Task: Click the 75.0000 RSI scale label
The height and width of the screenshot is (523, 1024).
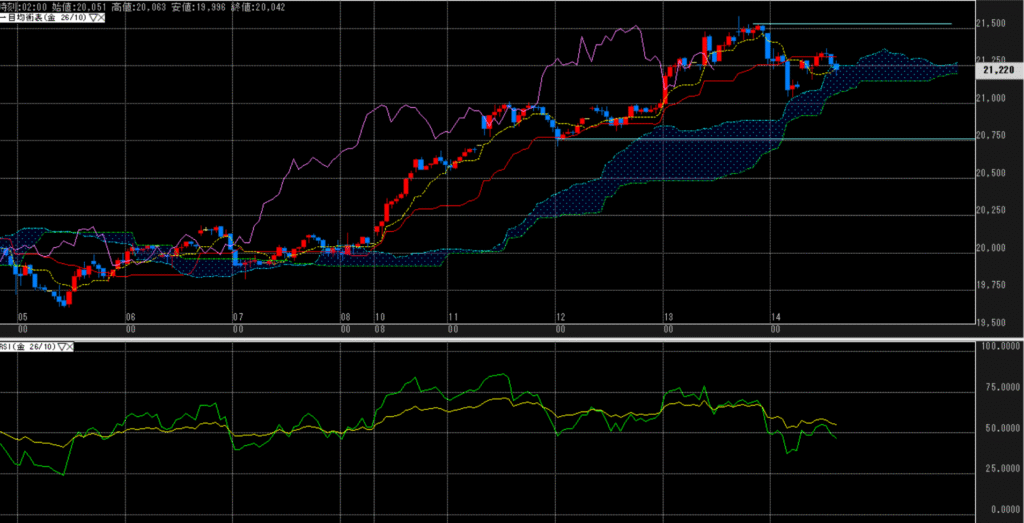Action: [1000, 387]
